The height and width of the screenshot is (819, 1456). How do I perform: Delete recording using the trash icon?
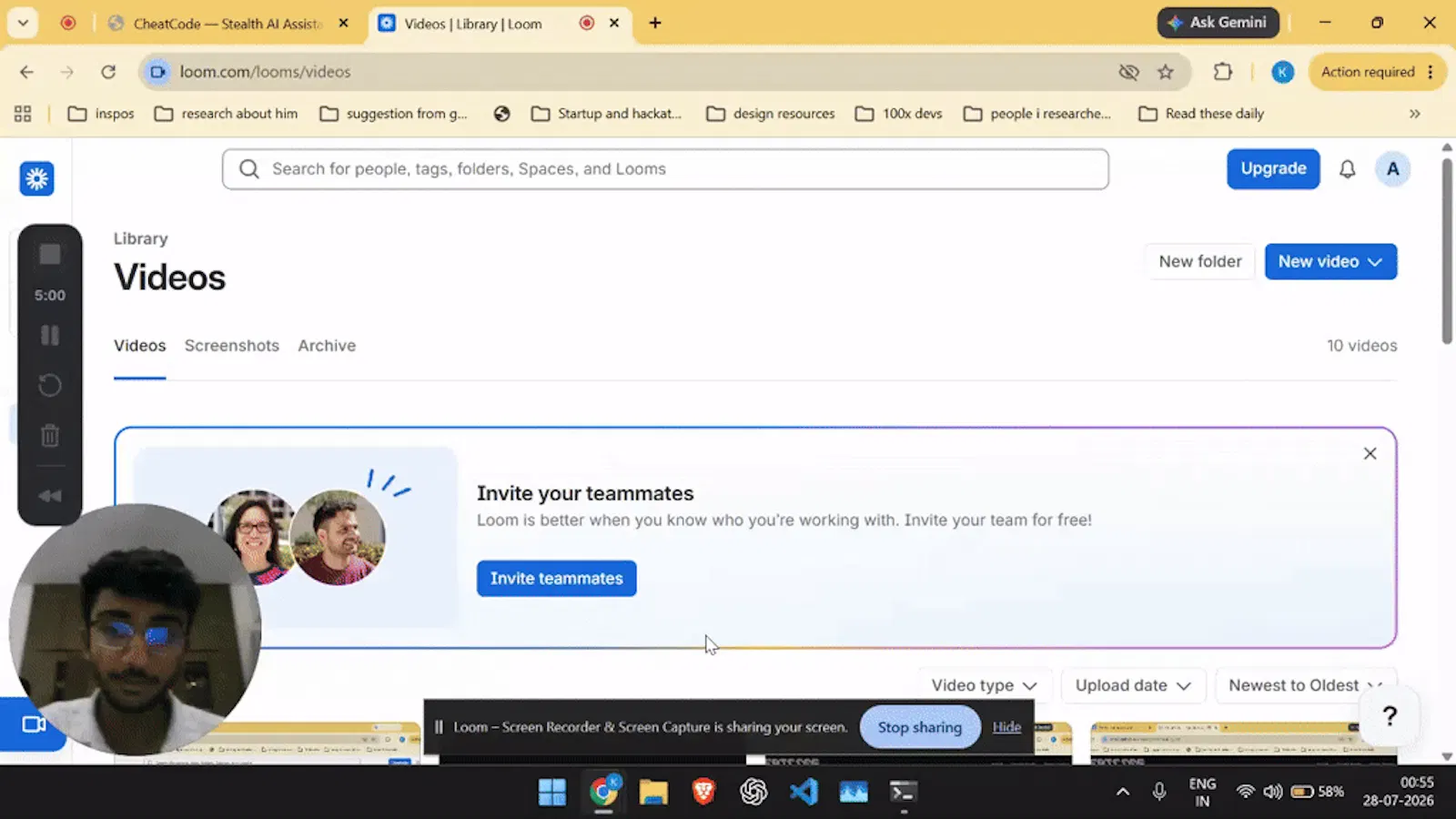tap(50, 436)
